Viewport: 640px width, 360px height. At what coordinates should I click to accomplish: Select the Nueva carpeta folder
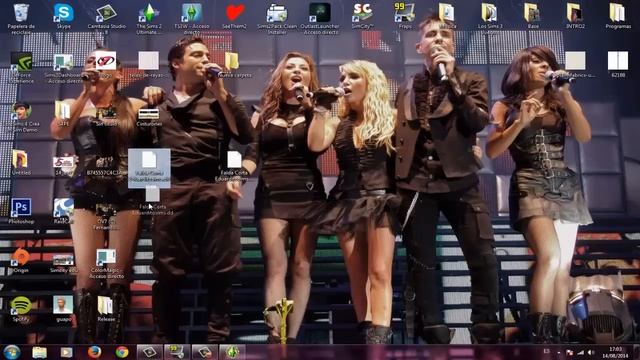click(x=234, y=65)
